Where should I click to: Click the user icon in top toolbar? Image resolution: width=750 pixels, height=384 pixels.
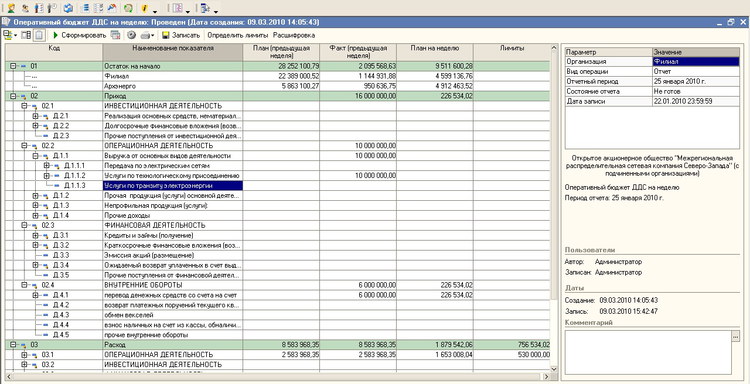(11, 8)
